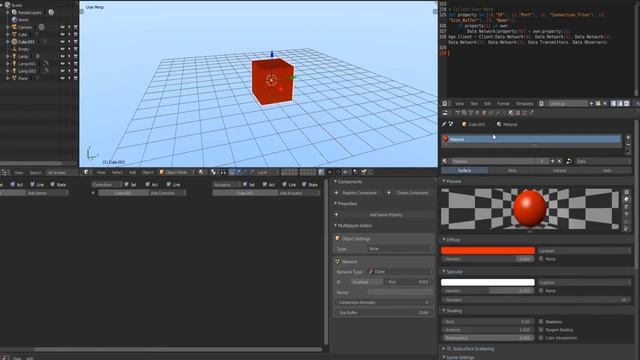Click the red cube in 3D viewport

[x=273, y=81]
